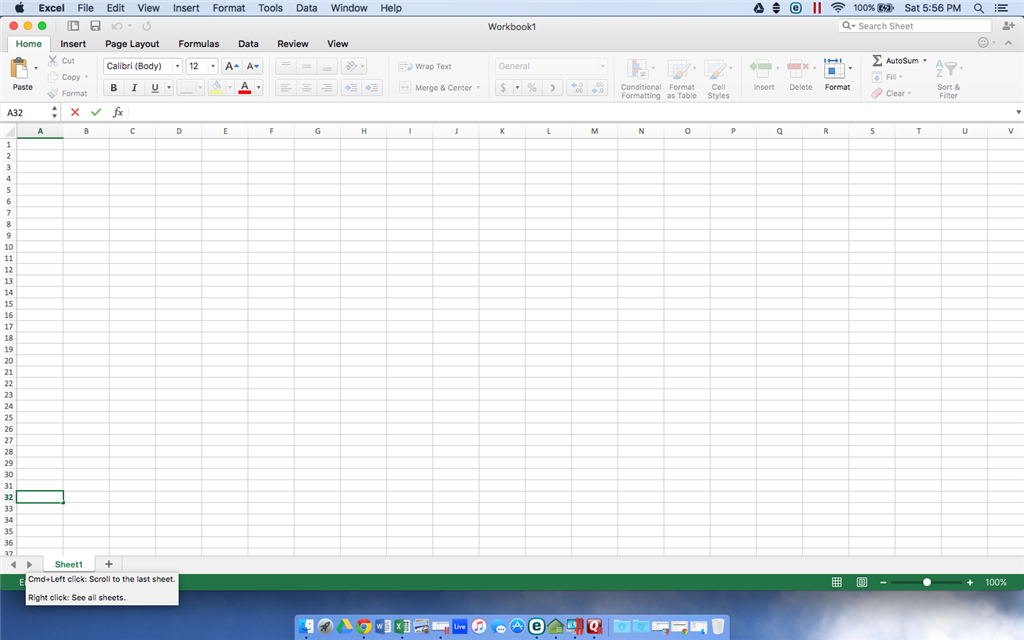Click the Delete cells icon

pos(797,67)
